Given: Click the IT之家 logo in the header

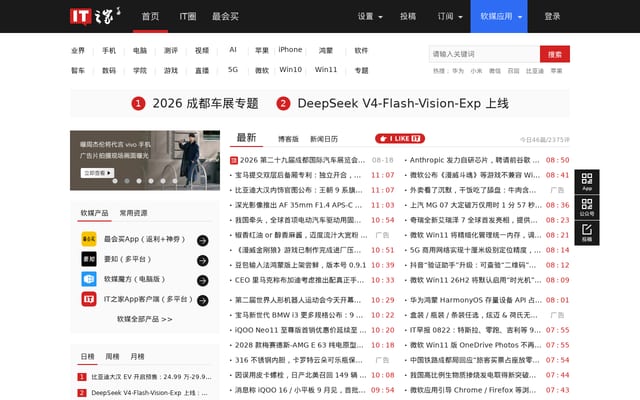Looking at the screenshot, I should tap(95, 16).
